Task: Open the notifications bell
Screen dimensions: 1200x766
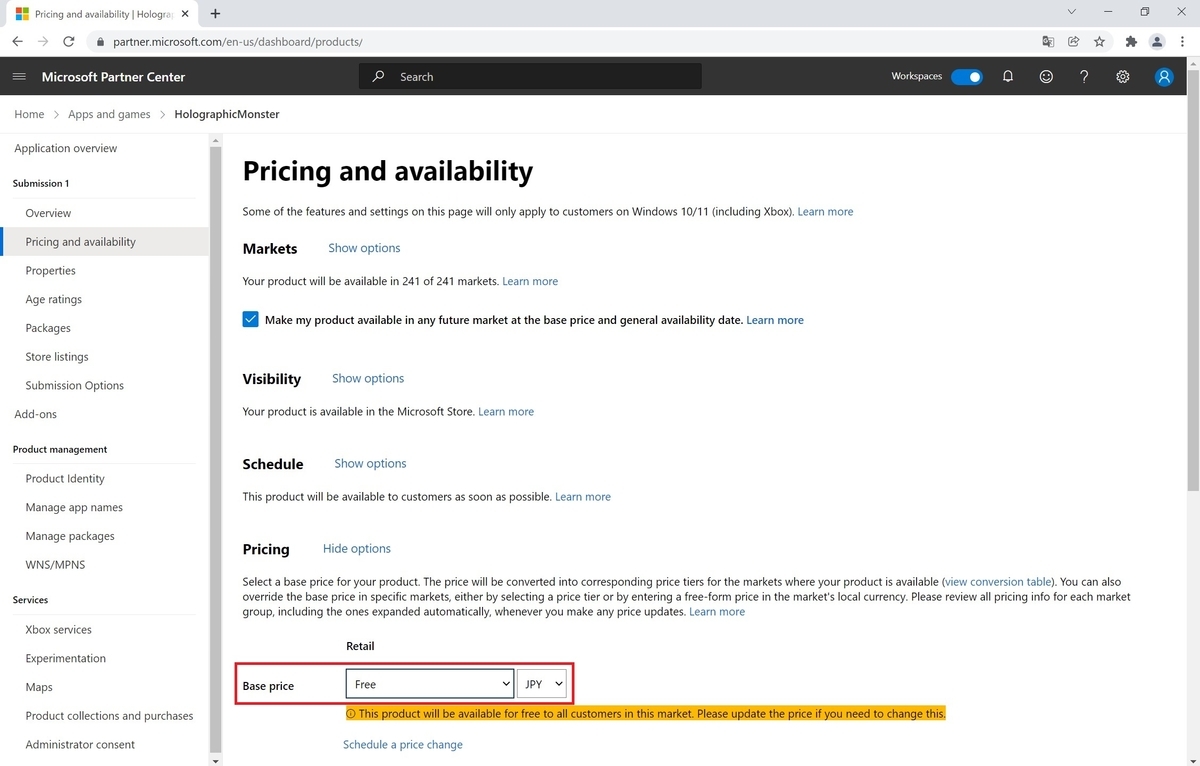Action: pyautogui.click(x=1008, y=77)
